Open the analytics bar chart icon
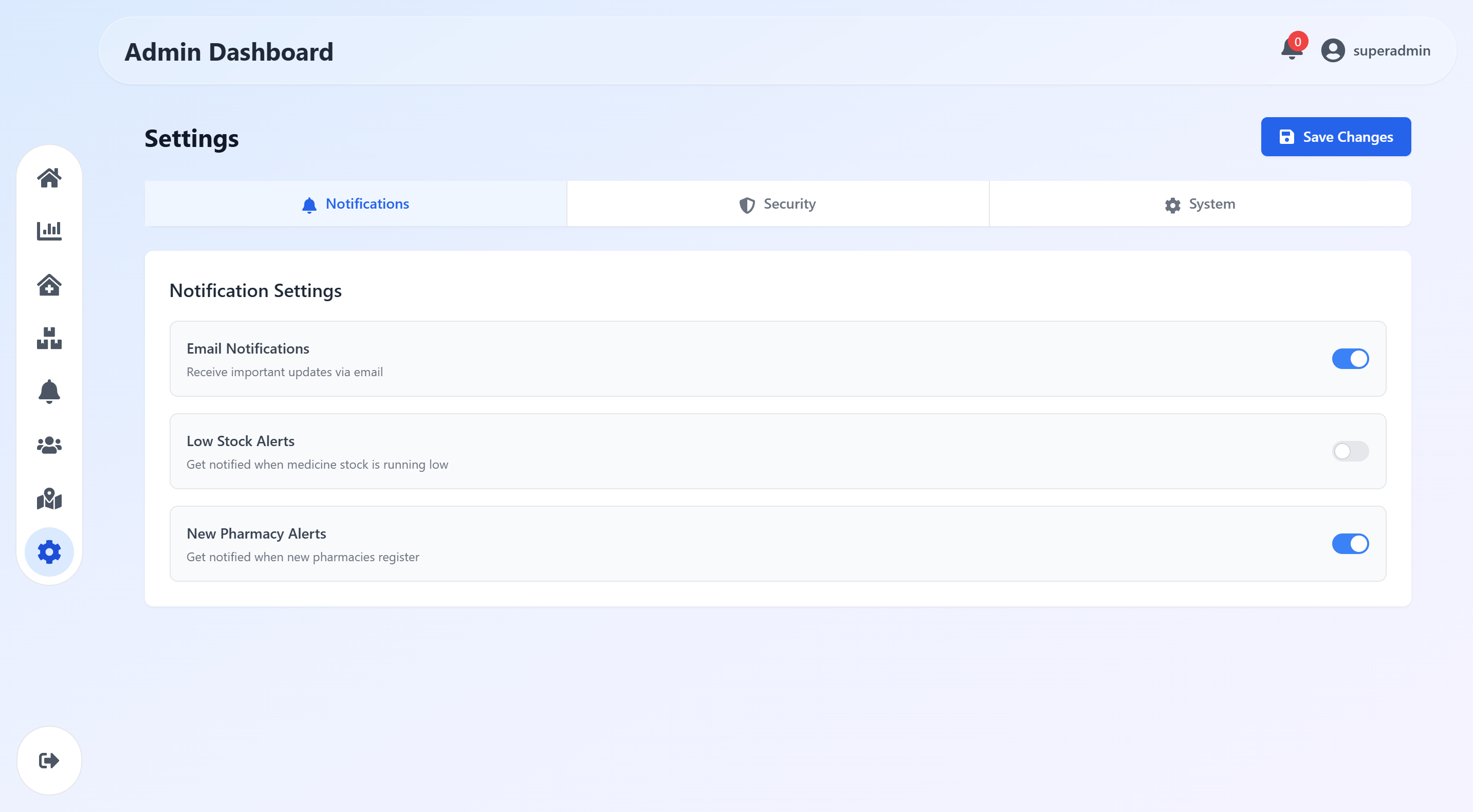 pyautogui.click(x=49, y=231)
